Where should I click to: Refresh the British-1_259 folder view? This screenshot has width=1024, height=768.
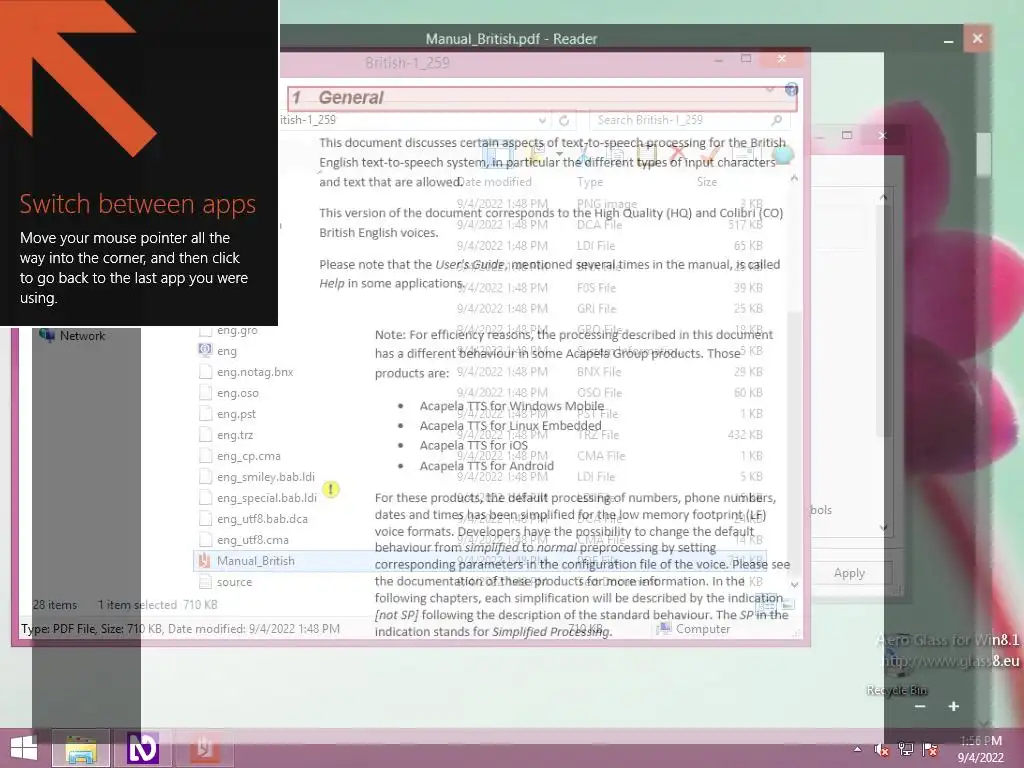pyautogui.click(x=564, y=120)
